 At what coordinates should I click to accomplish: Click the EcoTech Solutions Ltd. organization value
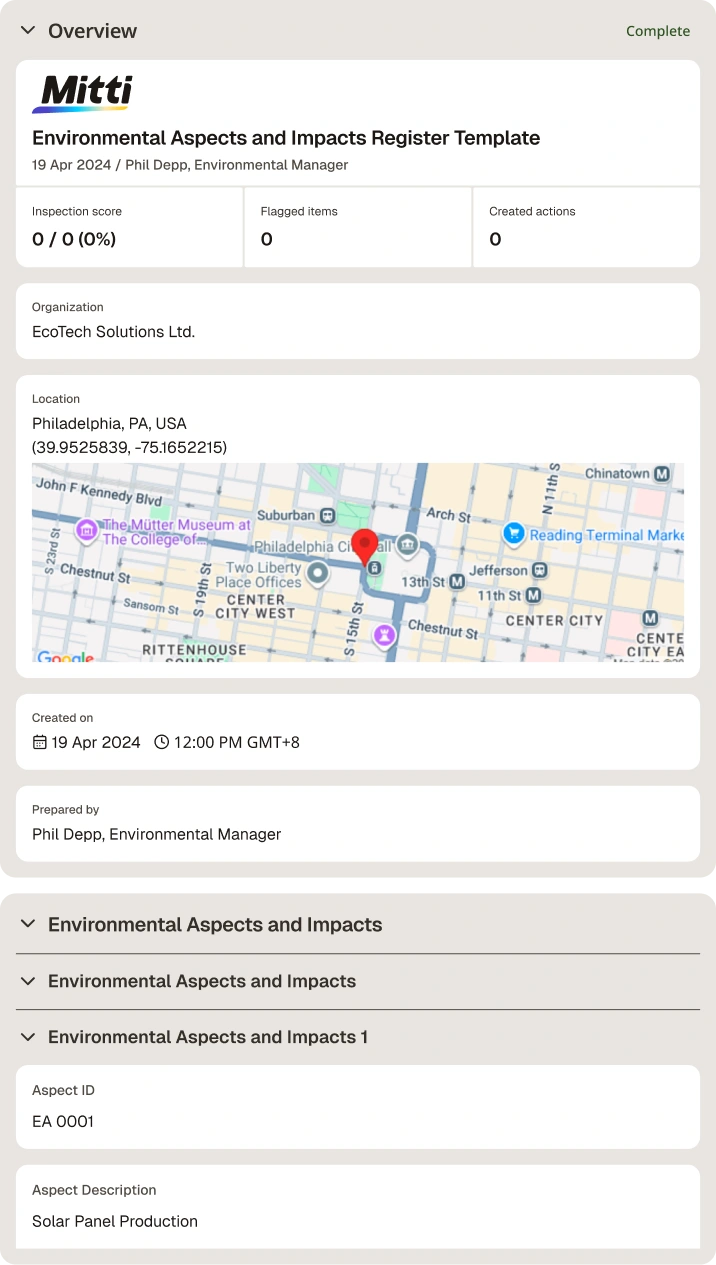pyautogui.click(x=113, y=332)
